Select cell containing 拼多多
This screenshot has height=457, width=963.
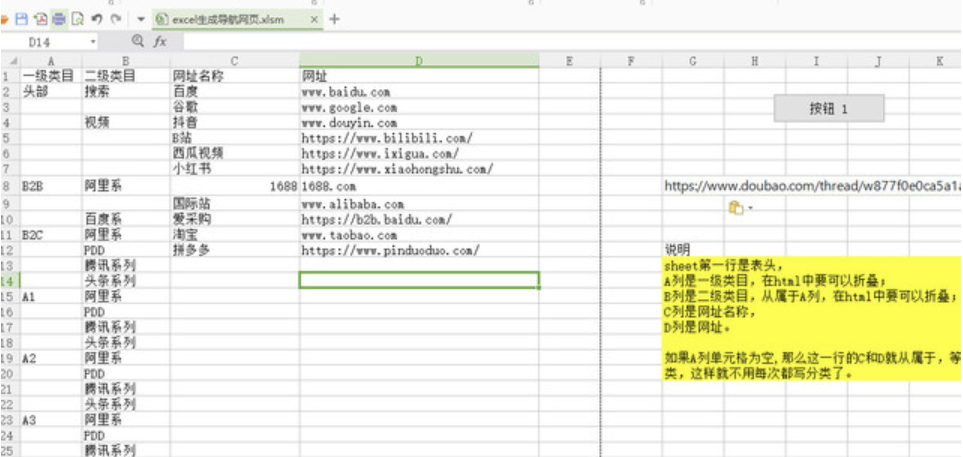(x=235, y=250)
